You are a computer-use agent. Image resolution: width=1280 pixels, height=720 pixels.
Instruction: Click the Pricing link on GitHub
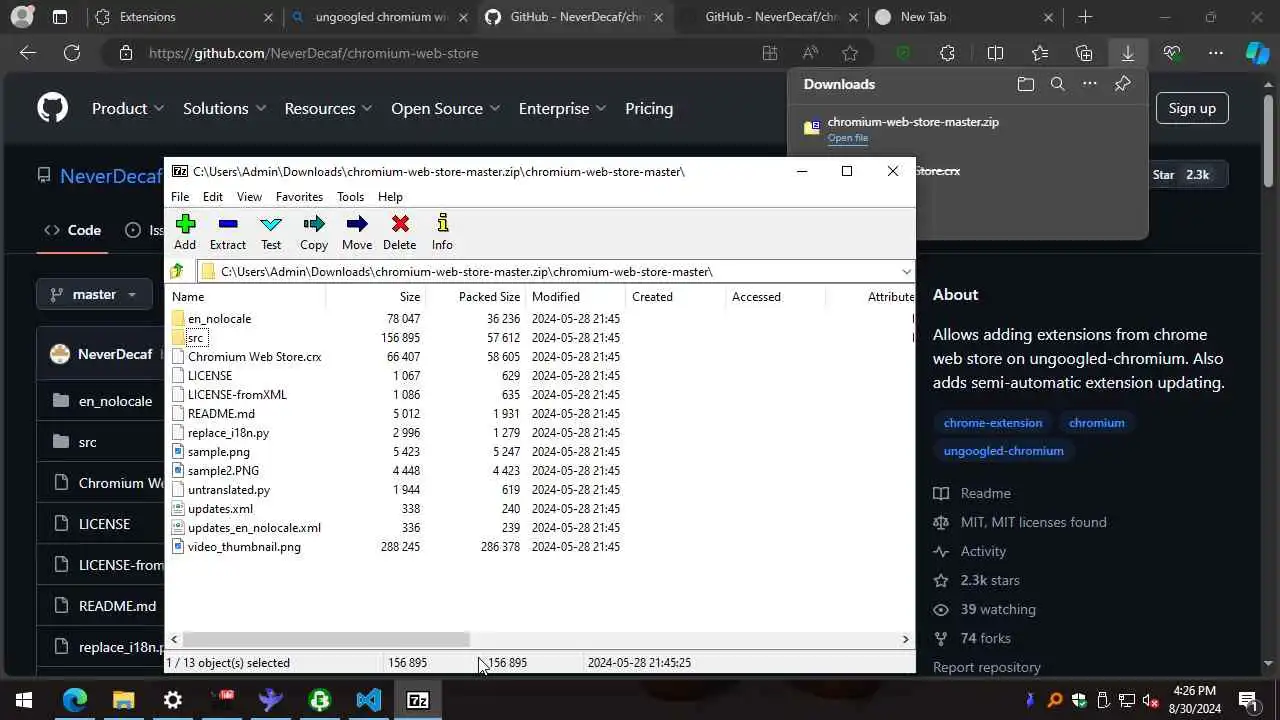click(x=649, y=108)
